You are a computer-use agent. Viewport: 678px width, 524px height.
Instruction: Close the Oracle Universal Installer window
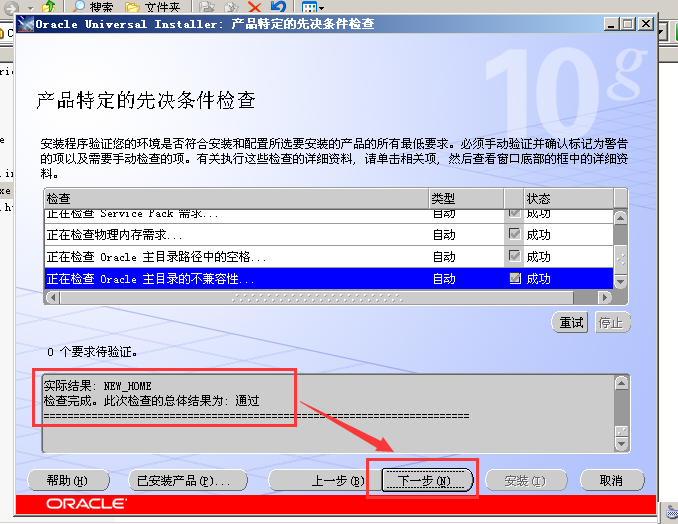pyautogui.click(x=646, y=24)
